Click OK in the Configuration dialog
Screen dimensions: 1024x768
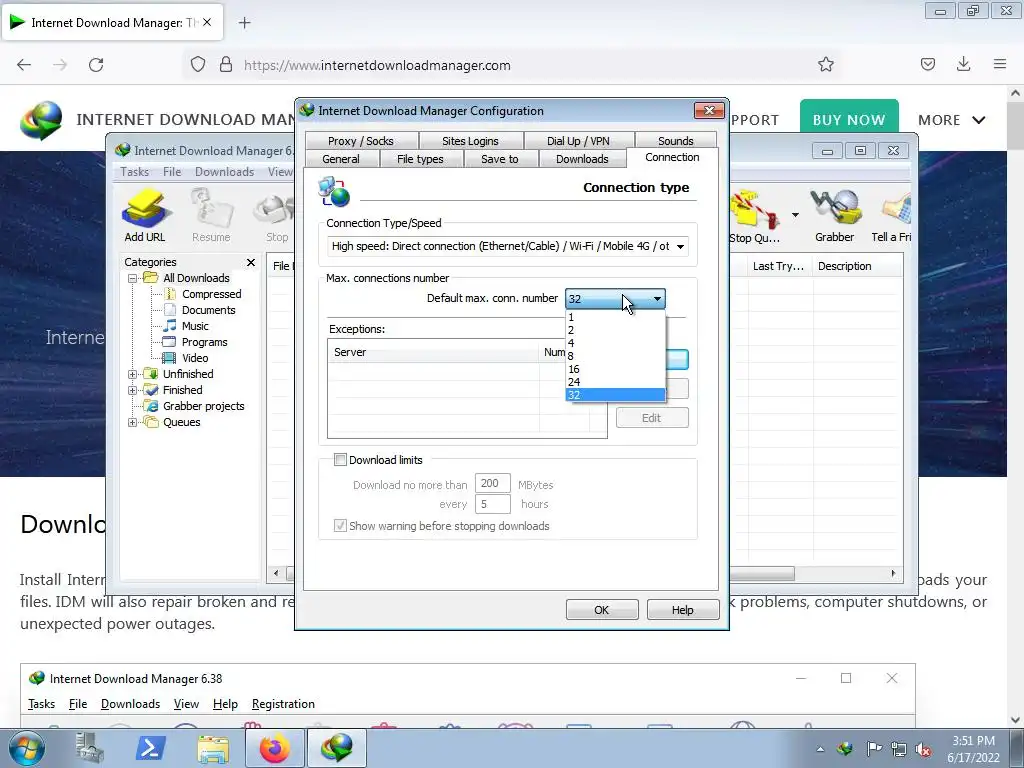coord(601,610)
